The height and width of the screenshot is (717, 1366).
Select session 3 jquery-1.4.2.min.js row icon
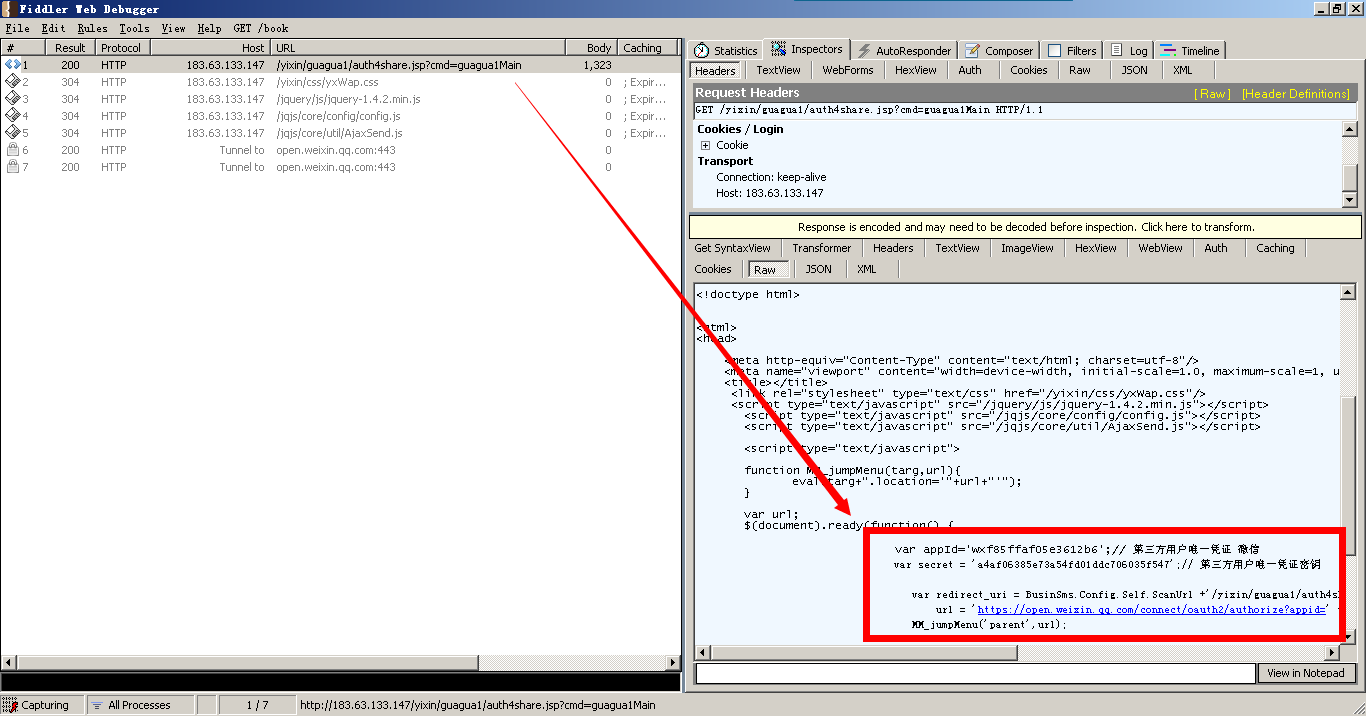[12, 99]
